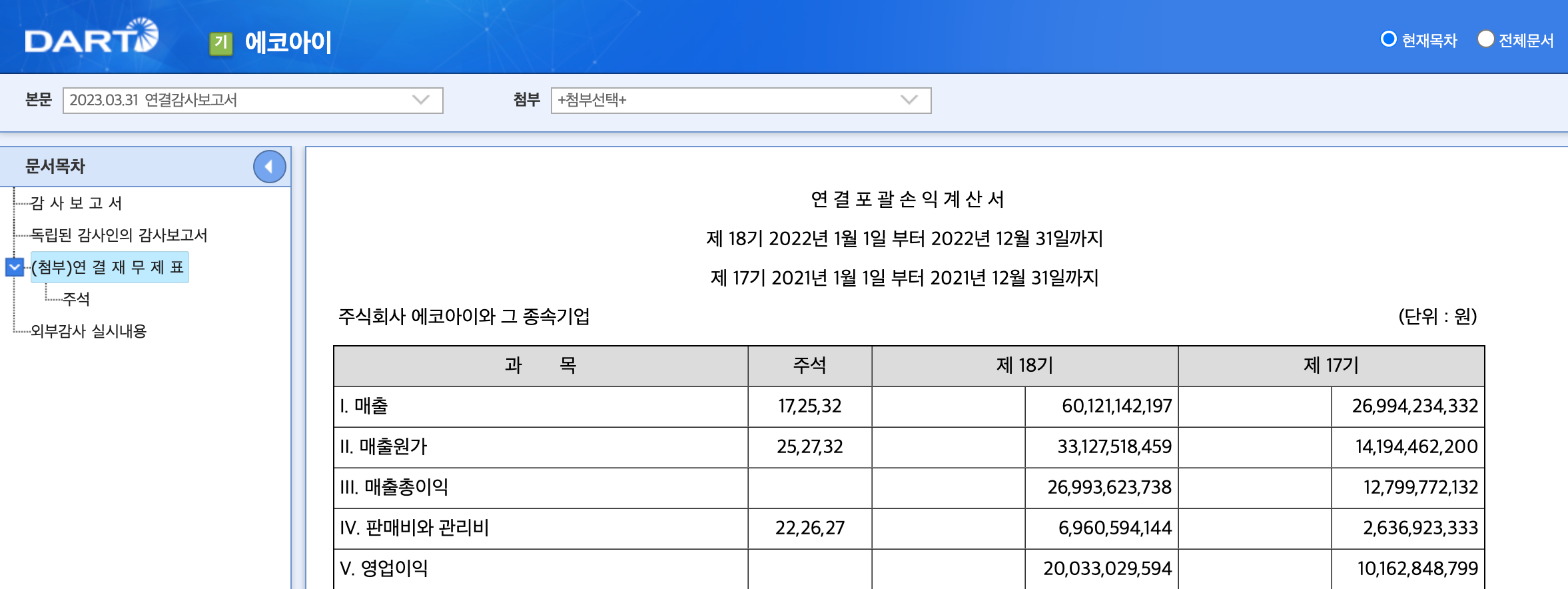The width and height of the screenshot is (1568, 589).
Task: Click the 과 목 column header
Action: click(540, 365)
